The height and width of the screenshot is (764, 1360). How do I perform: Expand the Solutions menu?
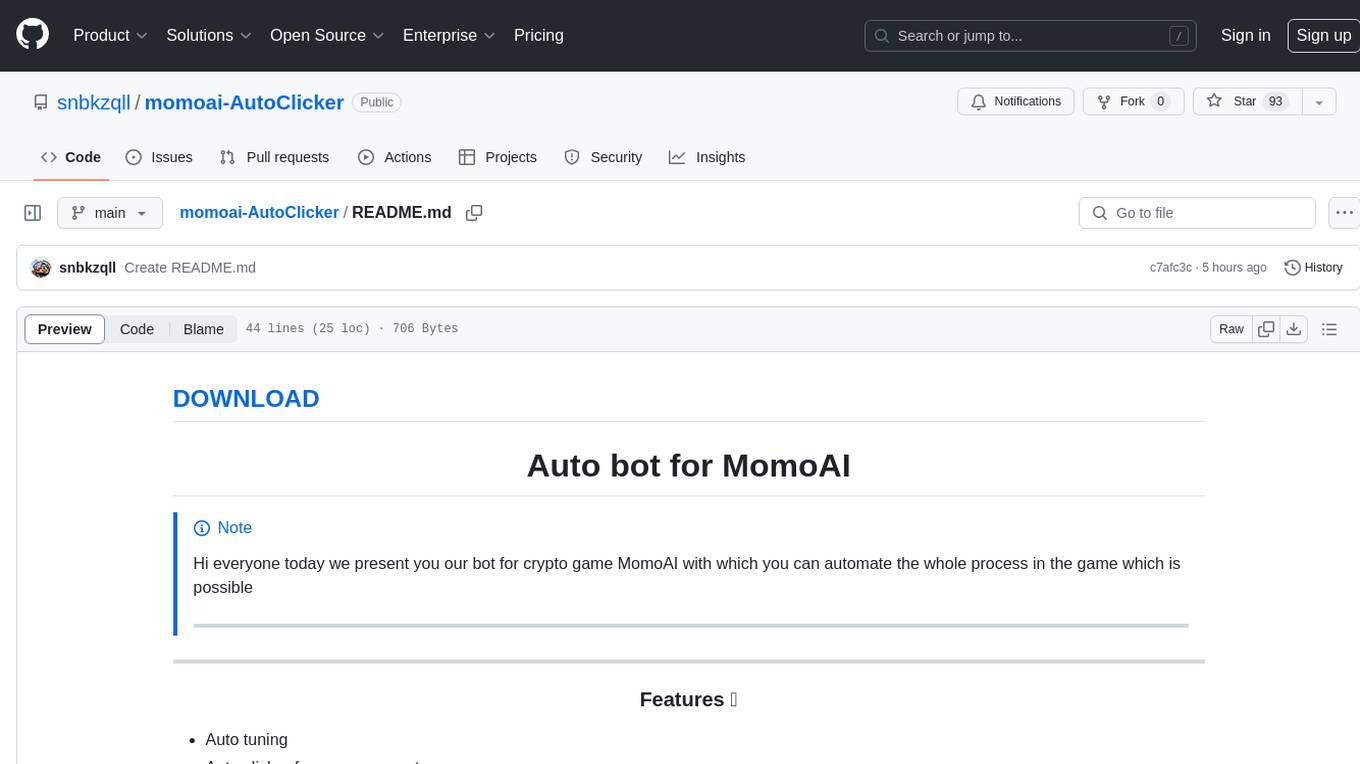click(209, 35)
